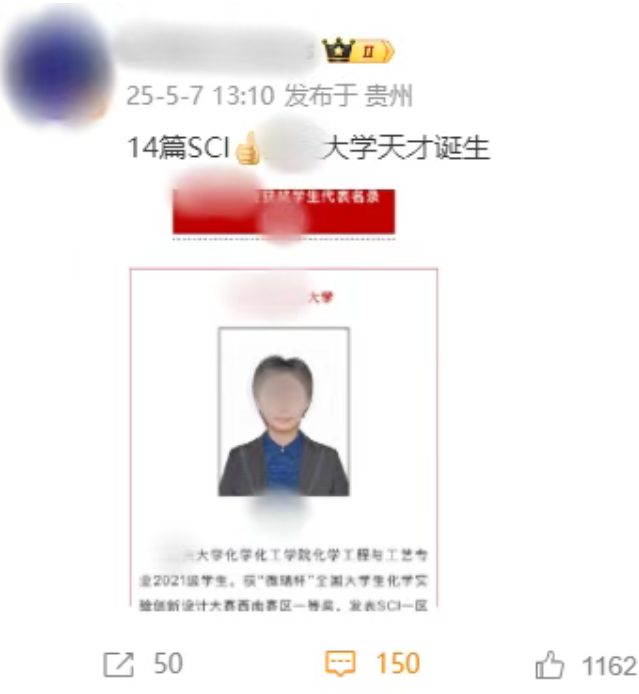This screenshot has height=694, width=639.
Task: Click the level II badge
Action: (x=375, y=51)
